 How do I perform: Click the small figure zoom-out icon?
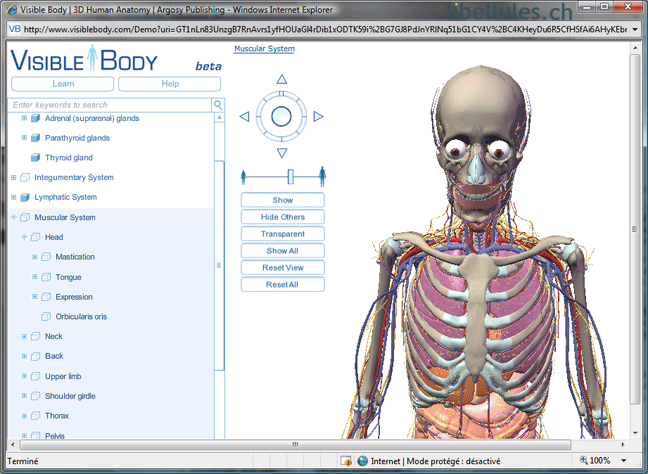(243, 177)
